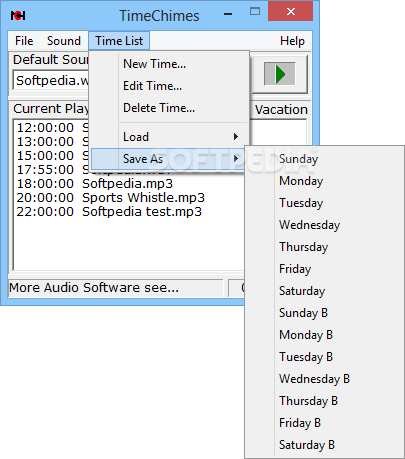
Task: Save time list as Tuesday
Action: (324, 203)
